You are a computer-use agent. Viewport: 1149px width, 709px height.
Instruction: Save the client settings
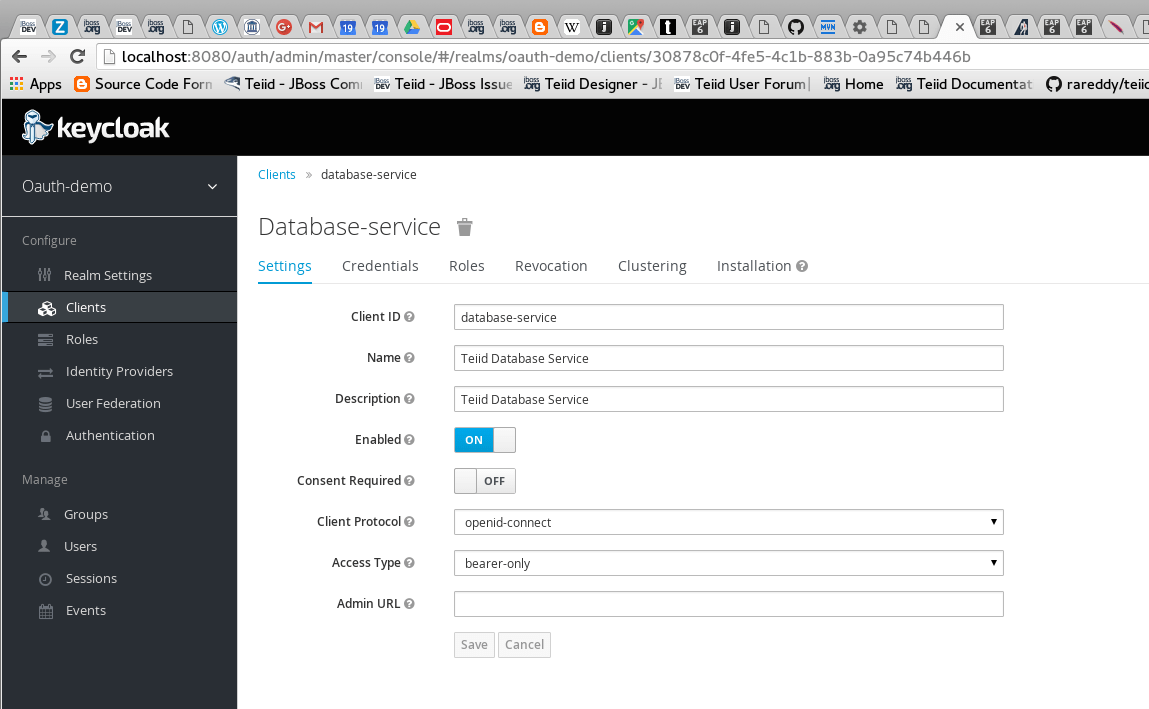point(473,644)
